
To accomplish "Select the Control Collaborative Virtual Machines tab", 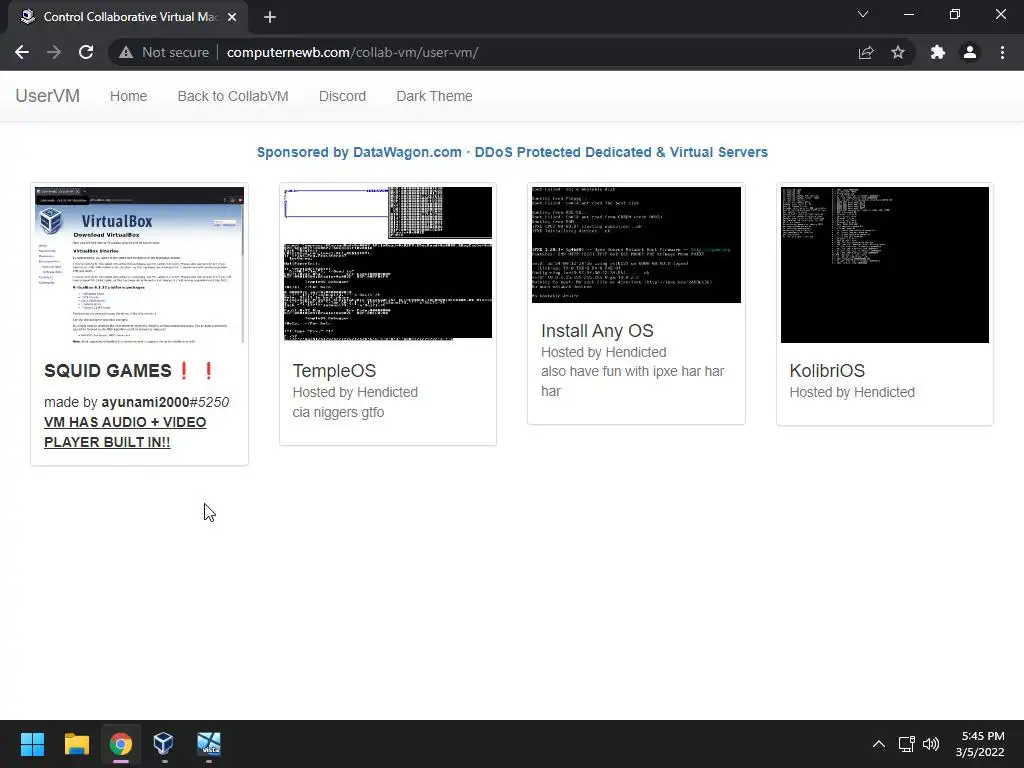I will tap(129, 17).
